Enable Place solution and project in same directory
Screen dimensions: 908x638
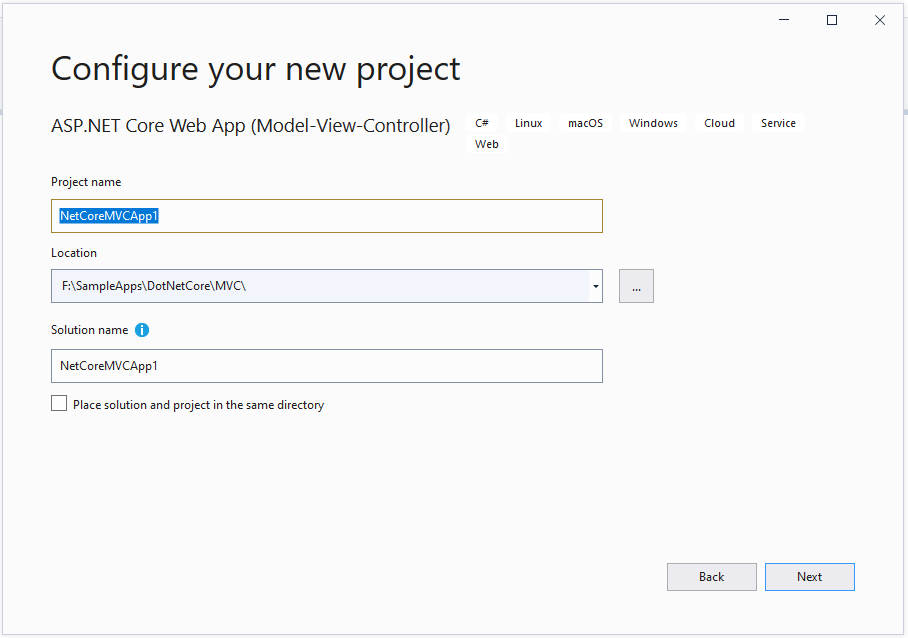59,404
